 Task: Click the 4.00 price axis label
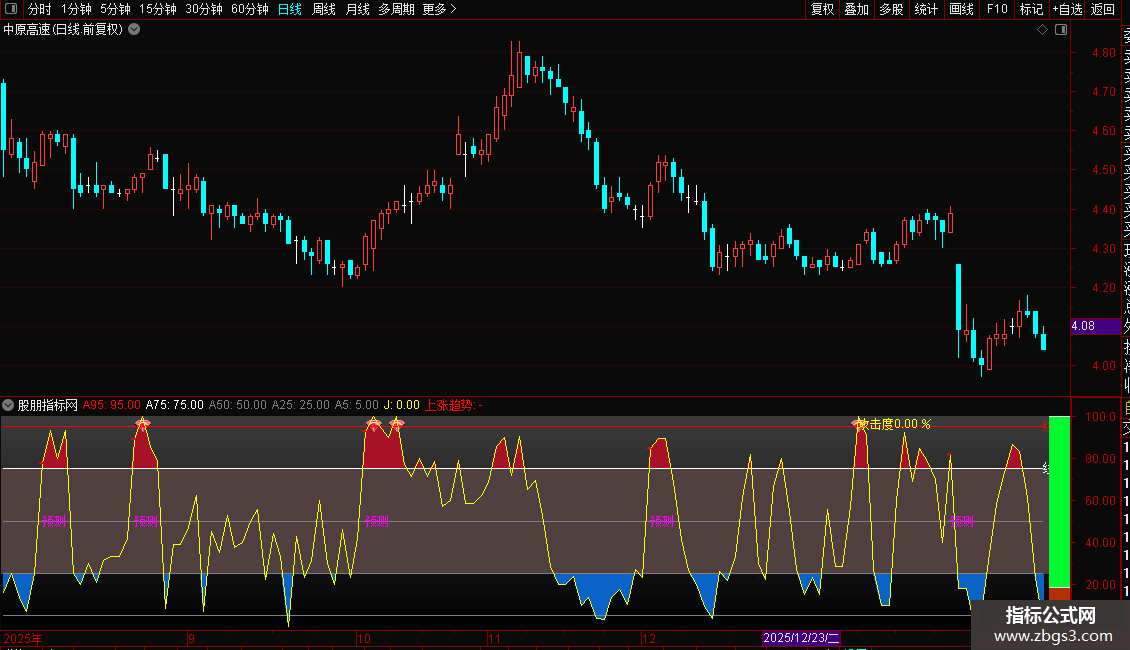[1103, 365]
